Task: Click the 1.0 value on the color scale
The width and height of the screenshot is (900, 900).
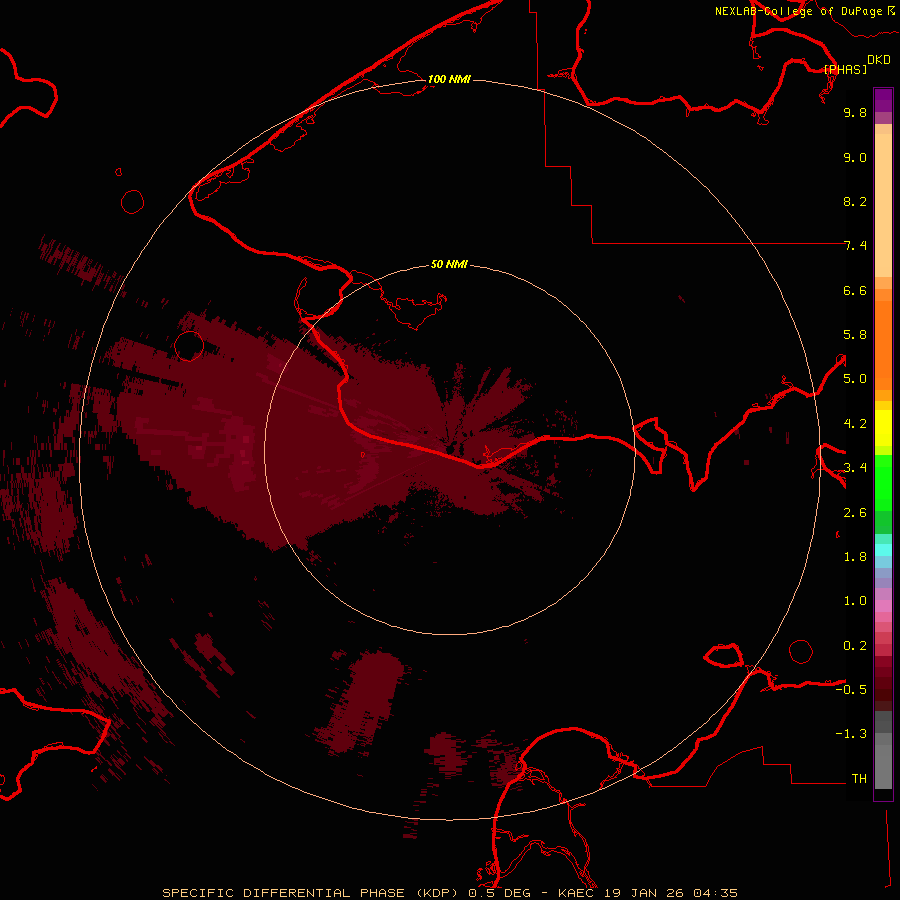Action: click(855, 601)
